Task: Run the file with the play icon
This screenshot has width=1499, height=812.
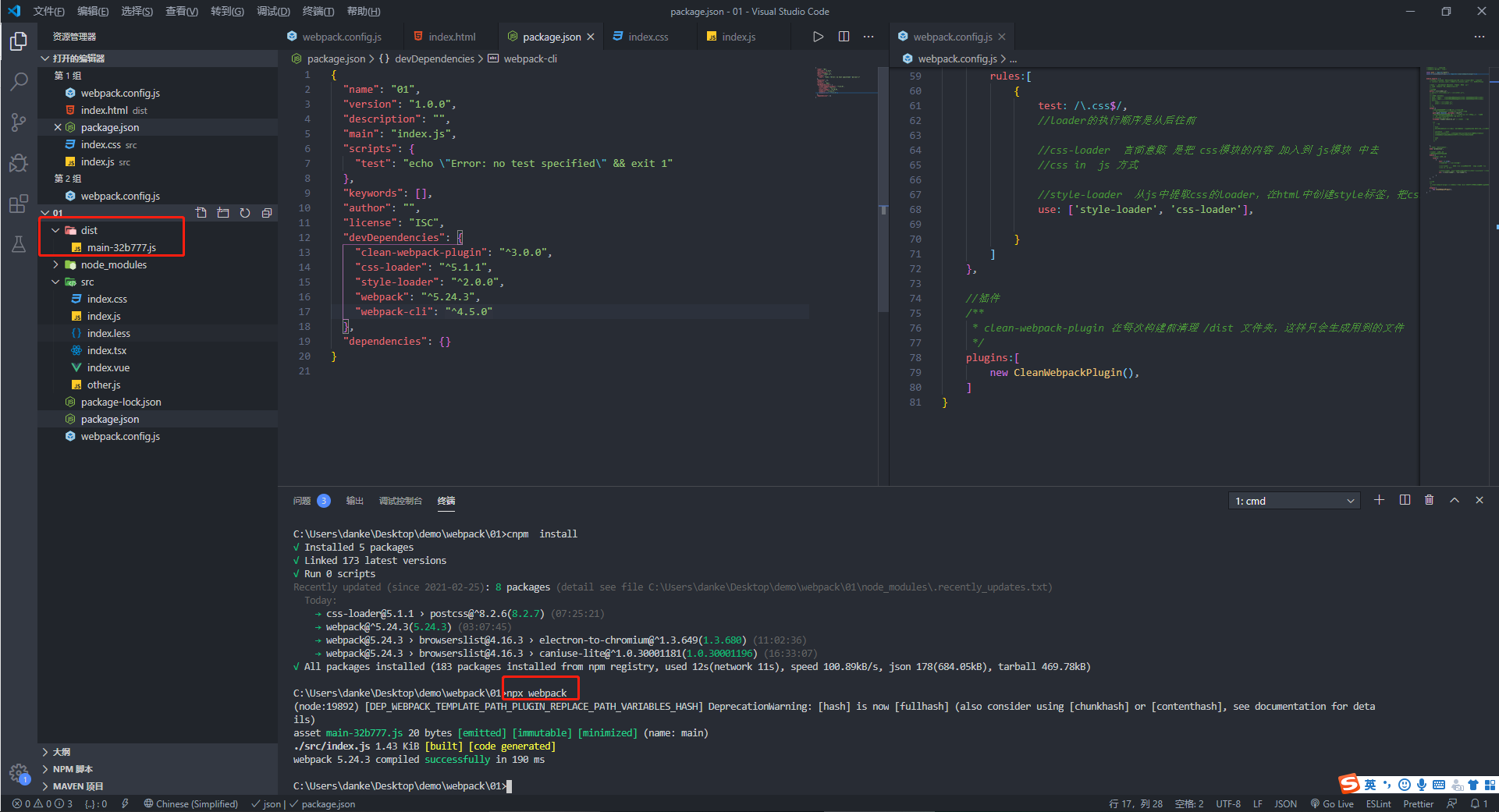Action: tap(818, 37)
